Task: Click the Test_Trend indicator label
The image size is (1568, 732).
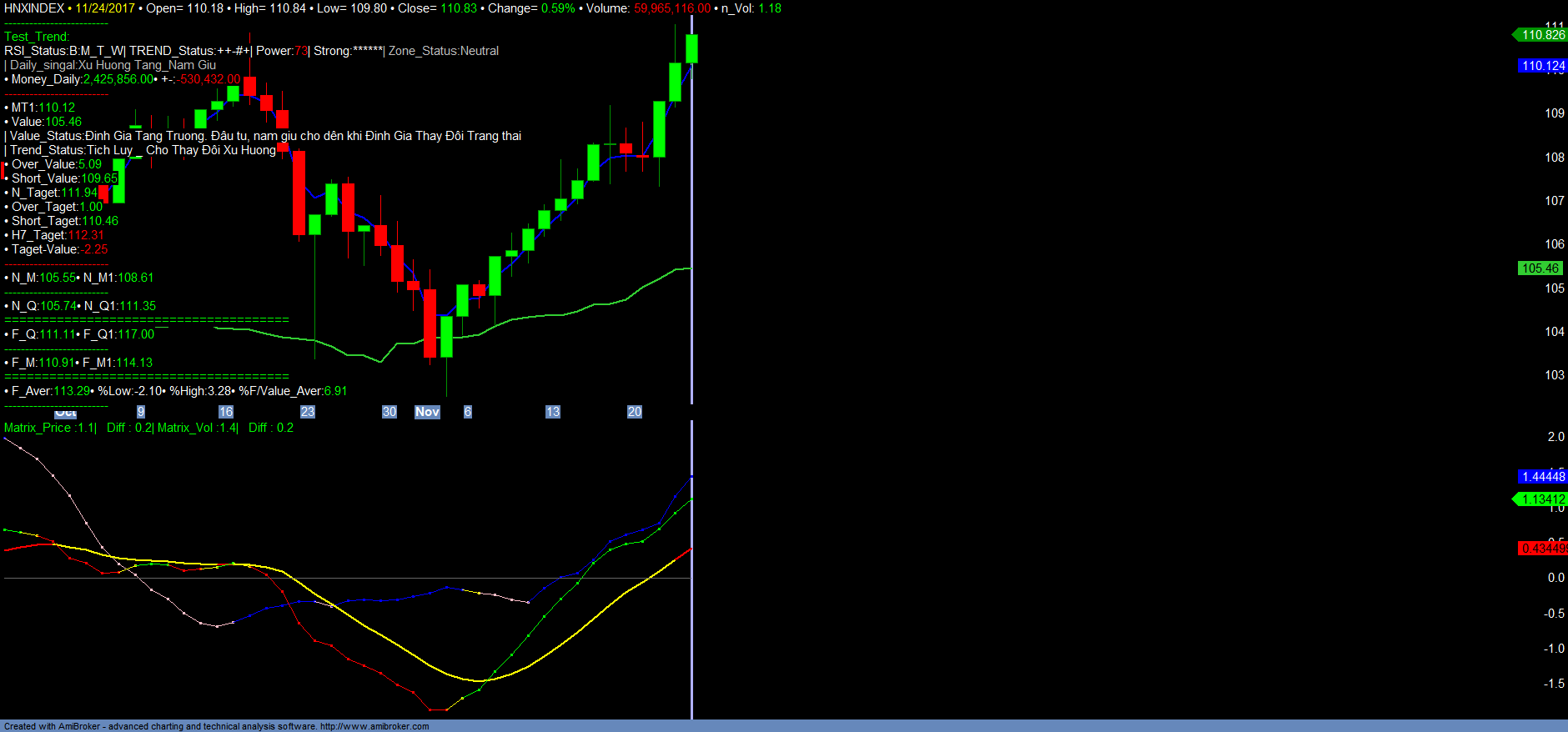Action: tap(37, 37)
